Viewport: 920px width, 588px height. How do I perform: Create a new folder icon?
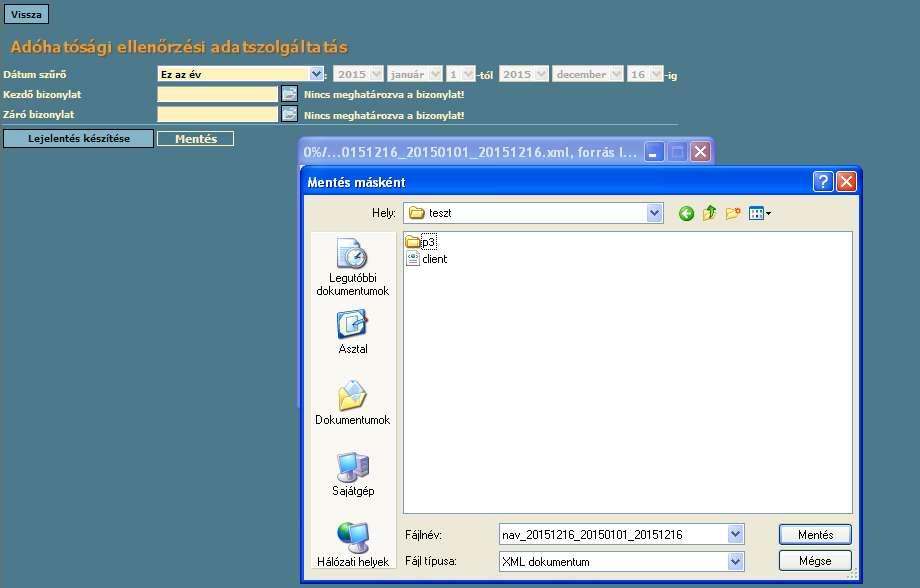tap(733, 213)
